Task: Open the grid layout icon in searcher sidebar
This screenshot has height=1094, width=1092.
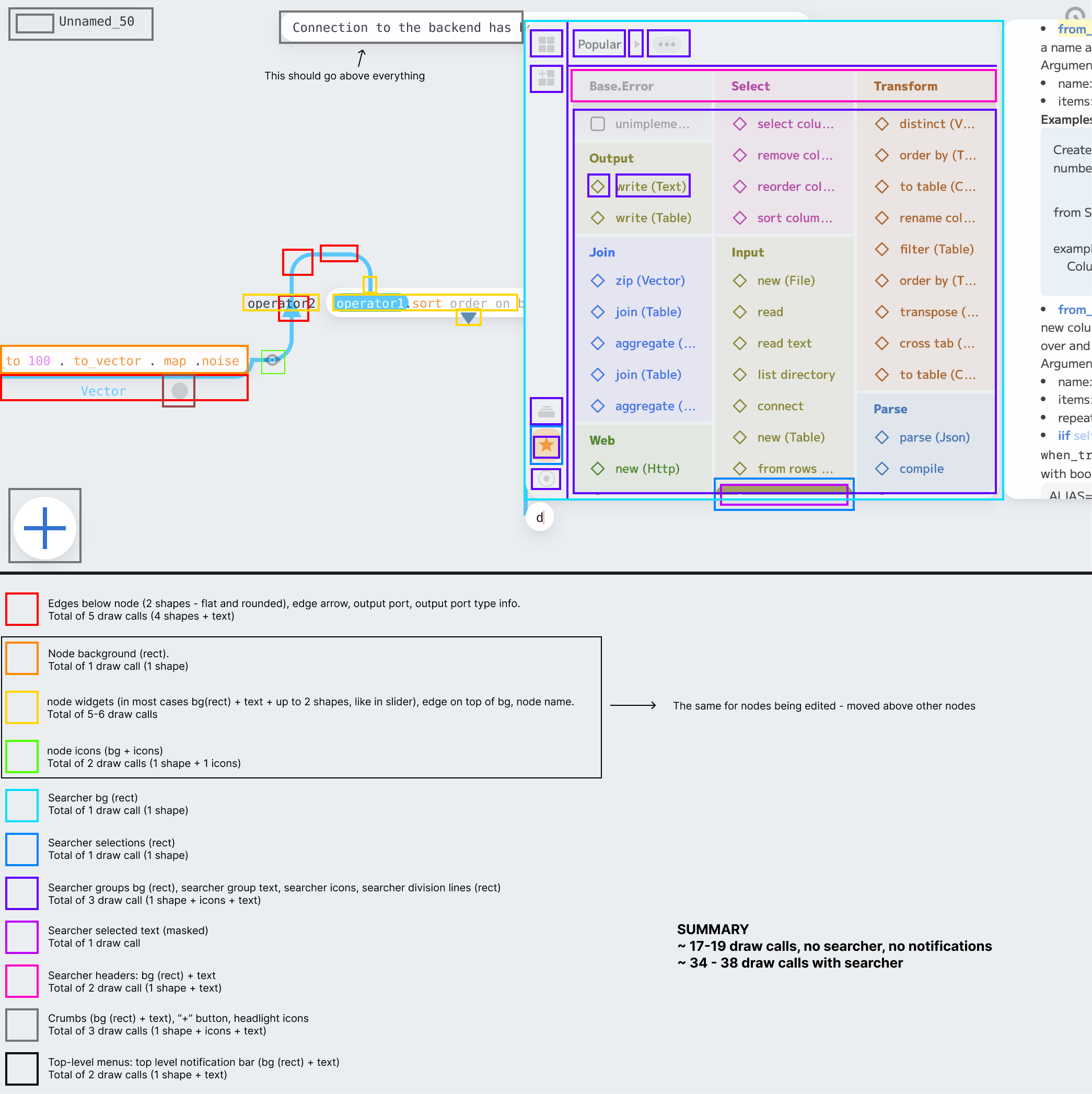Action: coord(545,43)
